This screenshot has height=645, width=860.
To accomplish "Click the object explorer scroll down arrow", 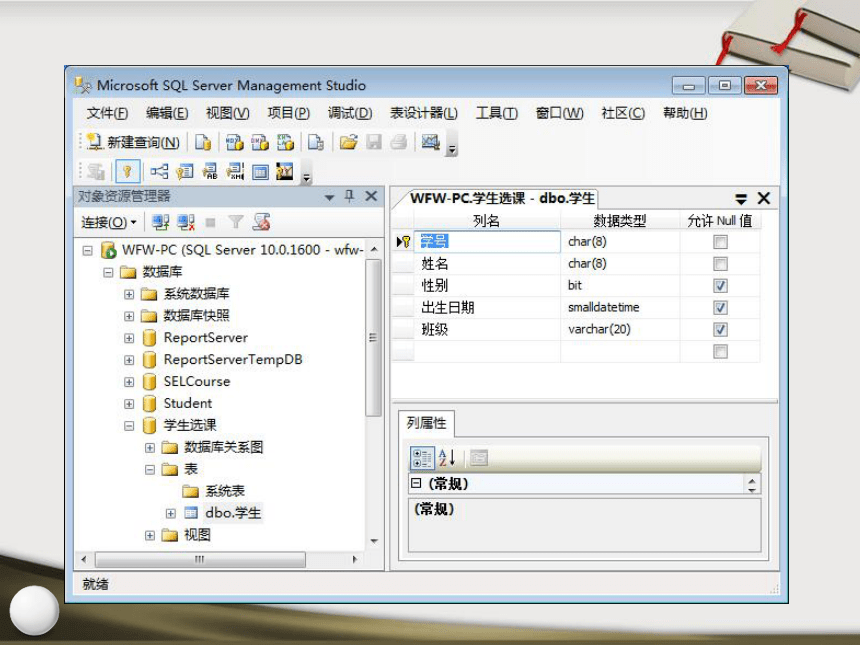I will pos(374,541).
